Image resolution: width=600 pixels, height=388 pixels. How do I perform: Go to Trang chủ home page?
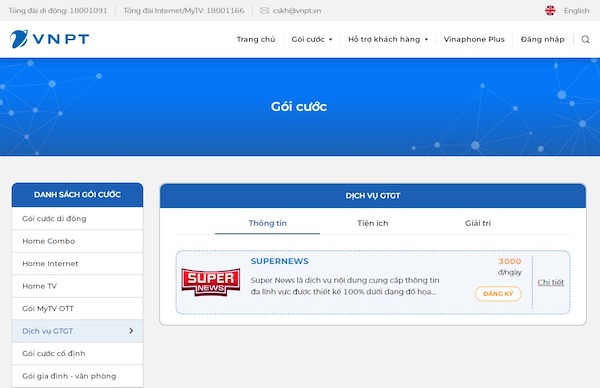(x=256, y=39)
